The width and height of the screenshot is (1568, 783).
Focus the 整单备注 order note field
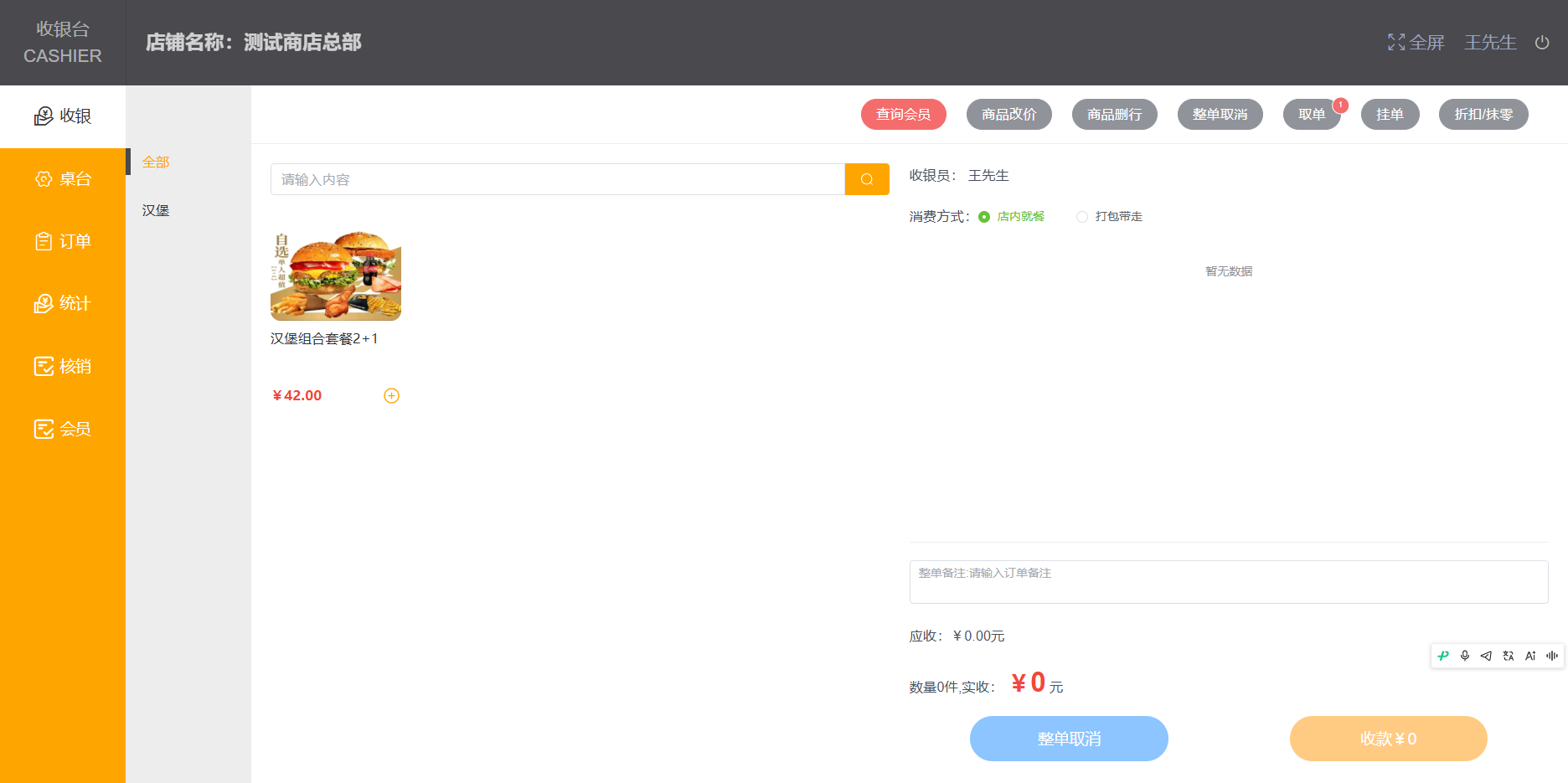coord(1229,582)
